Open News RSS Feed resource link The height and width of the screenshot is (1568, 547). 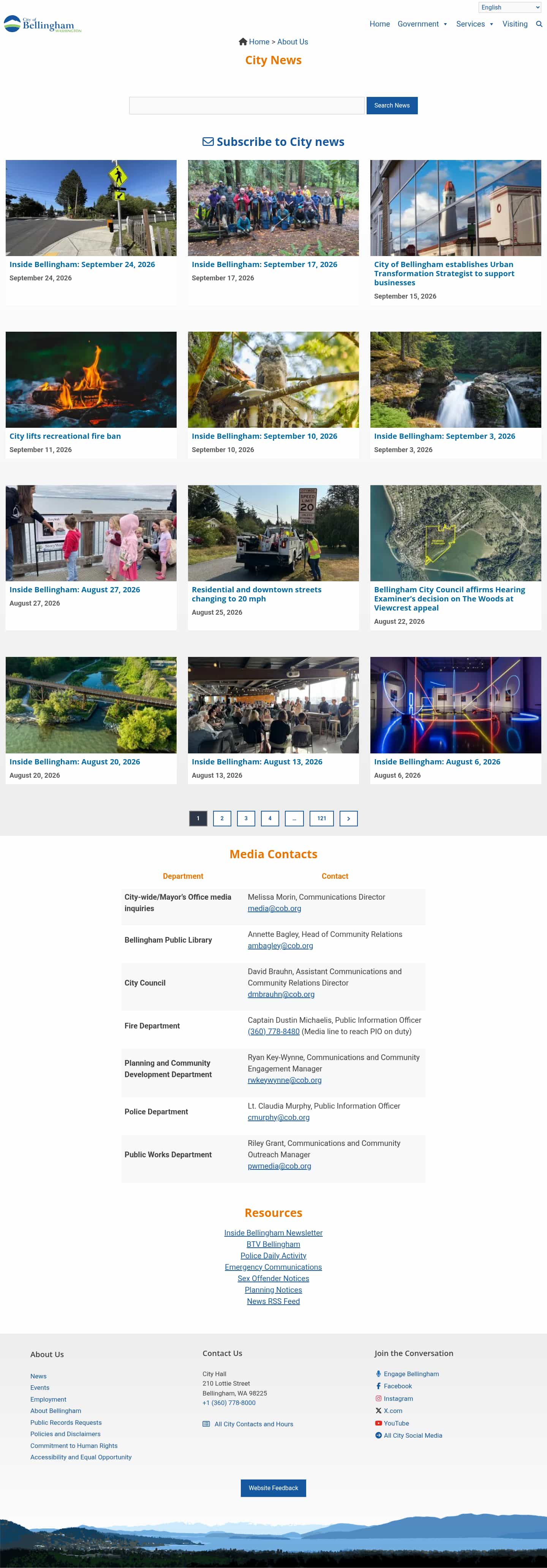click(x=273, y=1301)
